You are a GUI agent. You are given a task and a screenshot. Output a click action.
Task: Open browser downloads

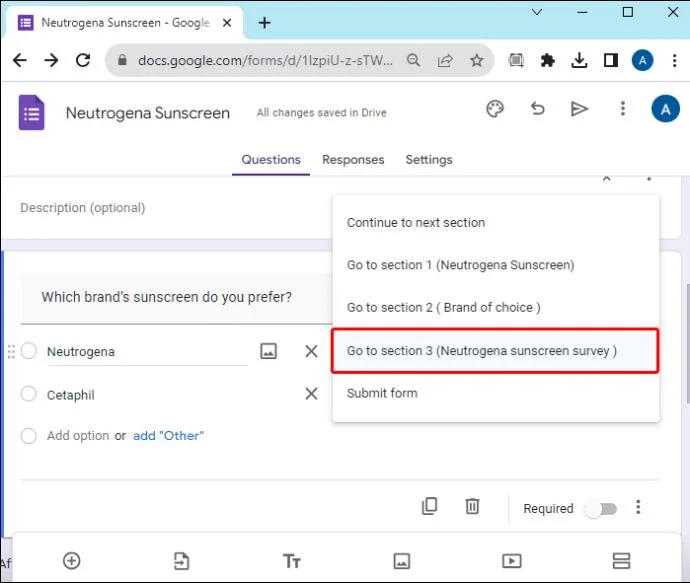point(579,60)
